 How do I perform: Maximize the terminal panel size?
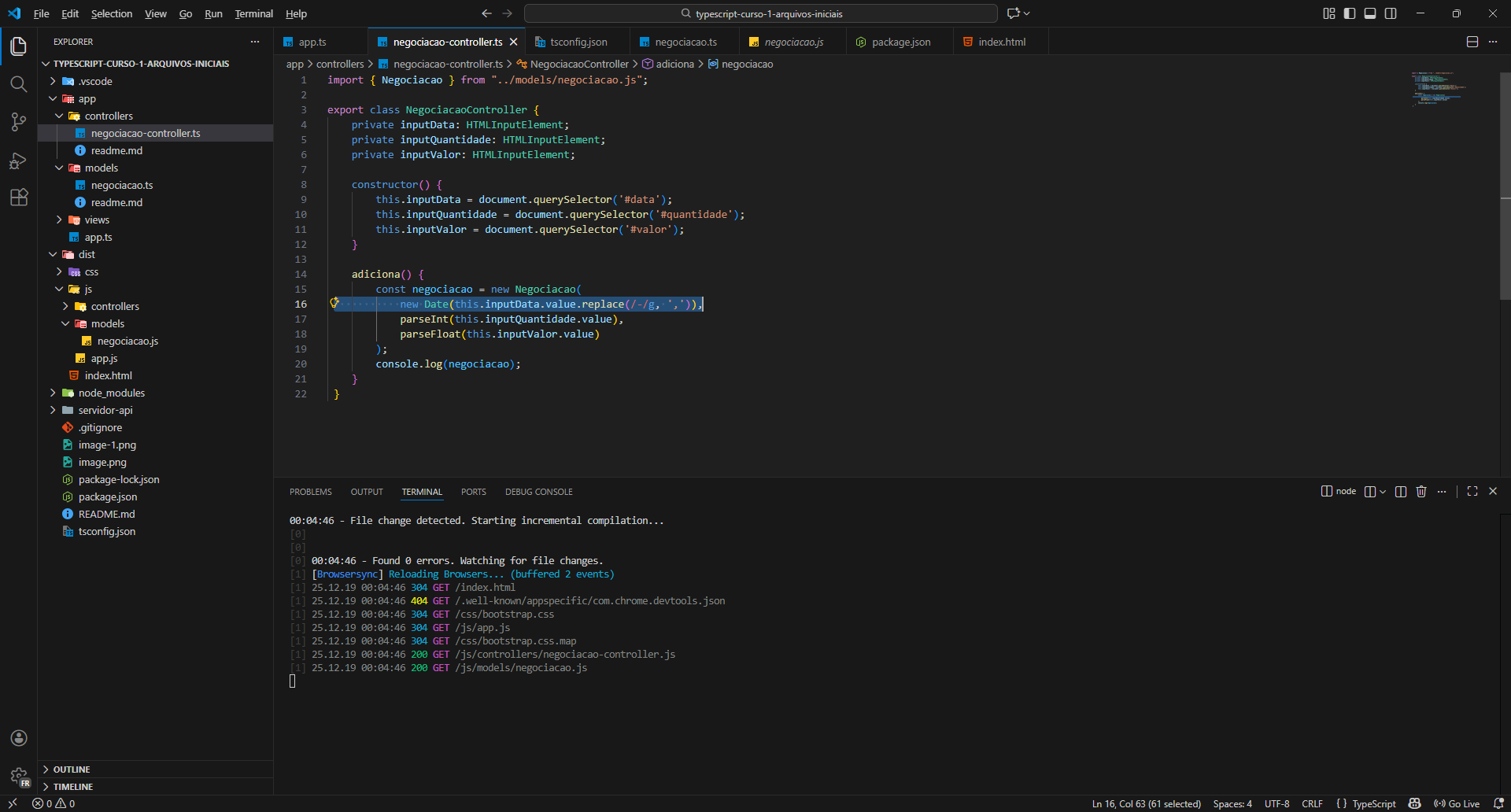click(x=1472, y=492)
